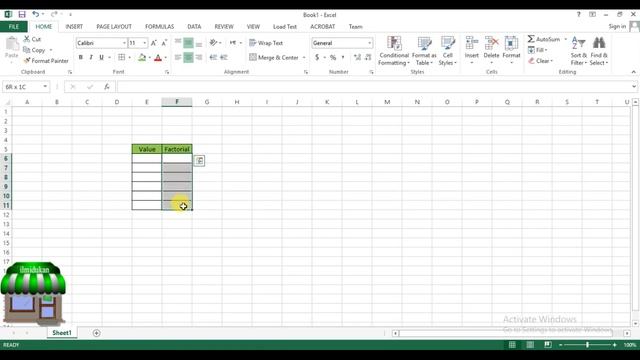The image size is (640, 360).
Task: Top-align the cell contents
Action: pyautogui.click(x=178, y=43)
